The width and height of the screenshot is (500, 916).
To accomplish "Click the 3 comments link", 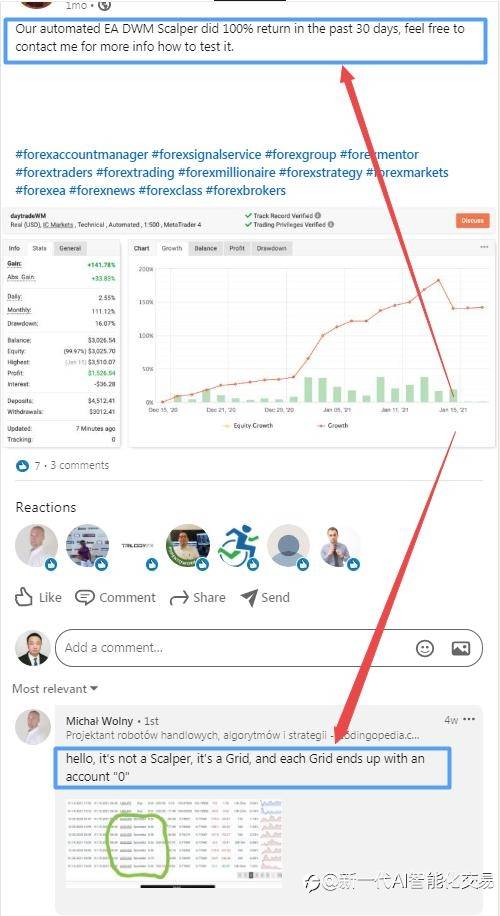I will click(x=80, y=465).
